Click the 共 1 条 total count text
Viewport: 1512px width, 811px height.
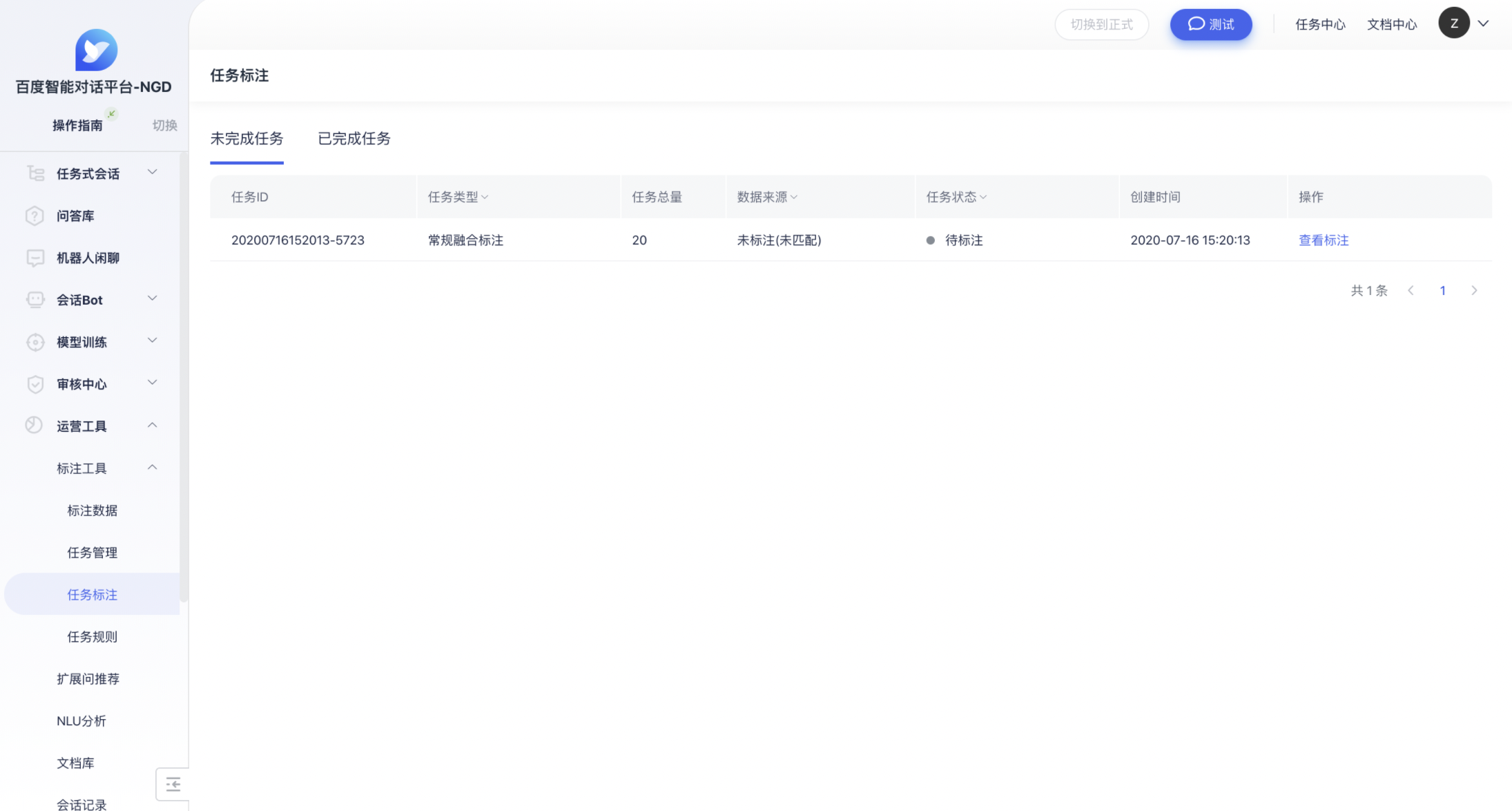1369,291
